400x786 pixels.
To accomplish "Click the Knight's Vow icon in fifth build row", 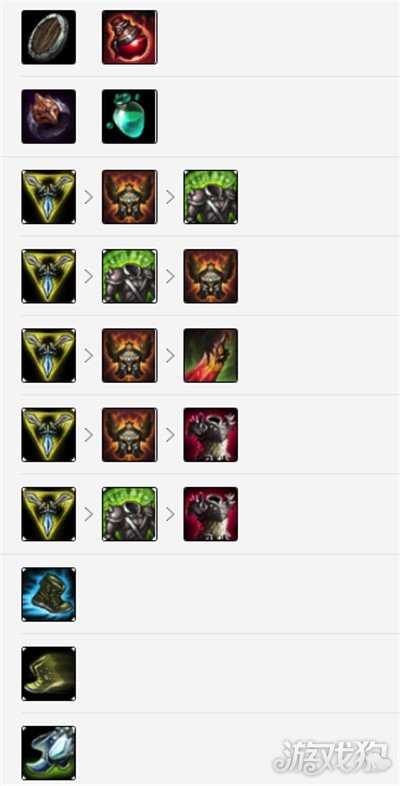I will [211, 514].
